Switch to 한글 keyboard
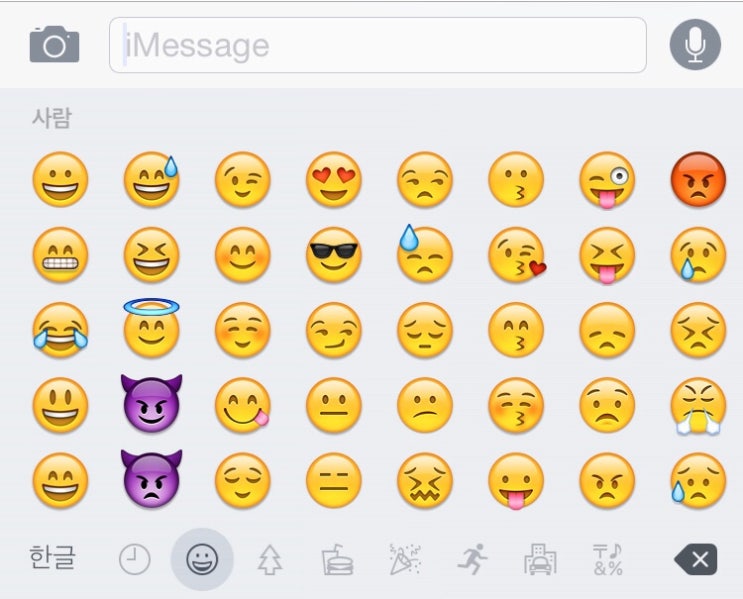Viewport: 743px width, 599px height. [x=53, y=558]
